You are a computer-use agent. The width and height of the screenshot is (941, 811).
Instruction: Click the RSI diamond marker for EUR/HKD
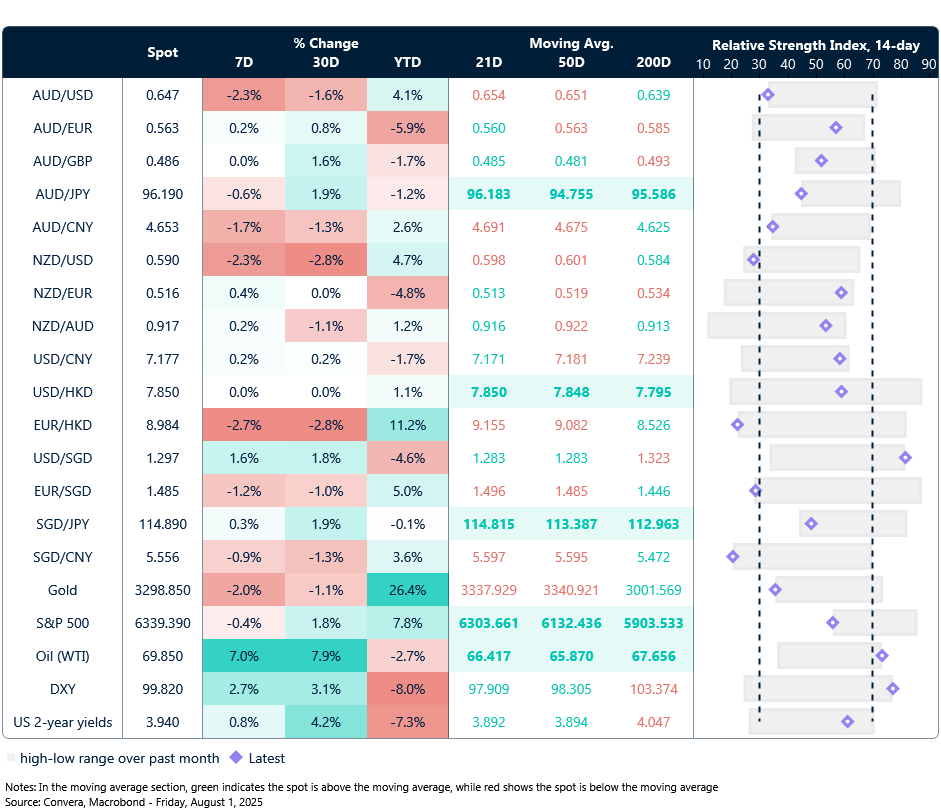[738, 425]
